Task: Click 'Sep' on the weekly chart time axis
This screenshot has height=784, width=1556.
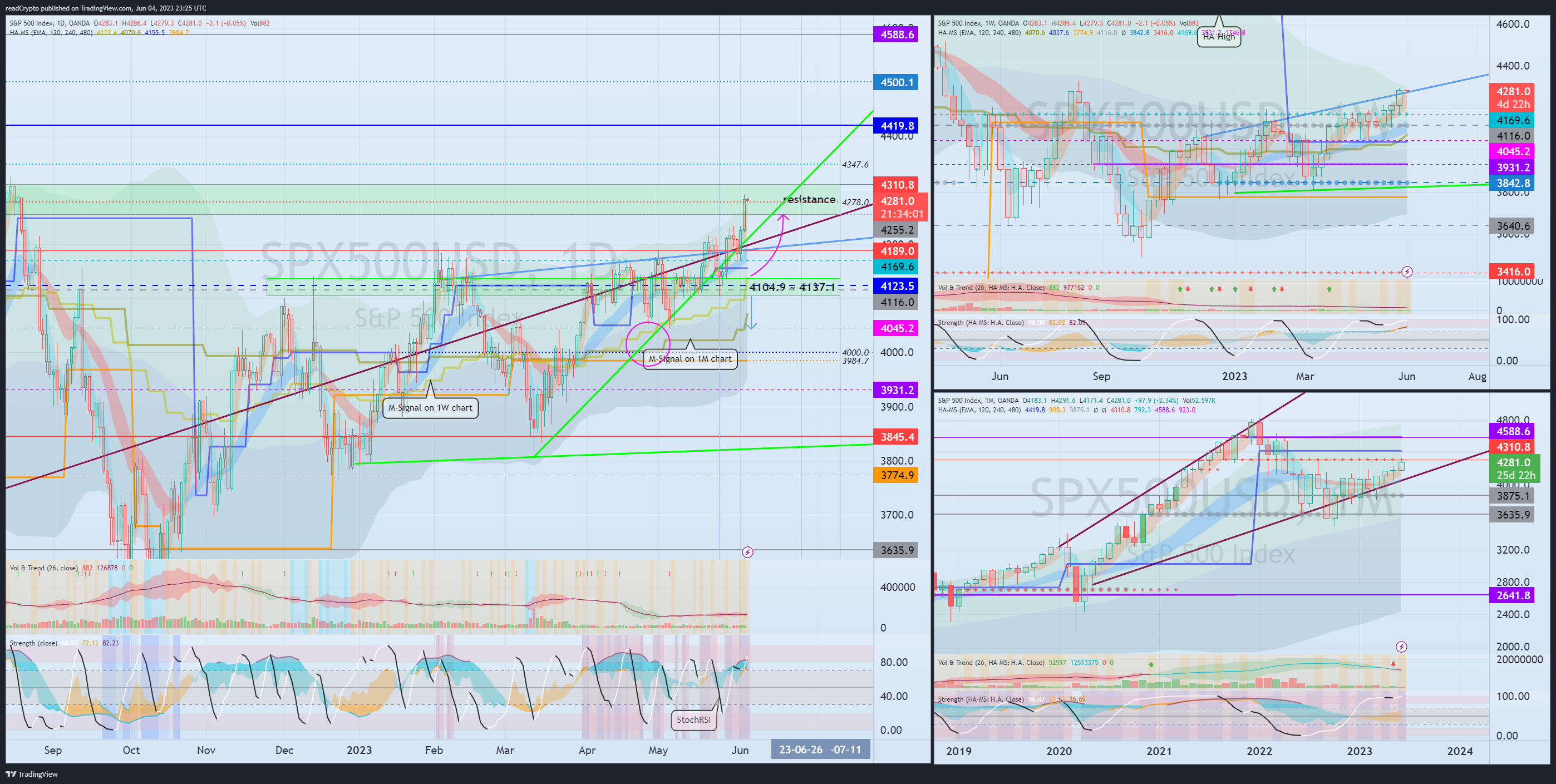Action: 1101,376
